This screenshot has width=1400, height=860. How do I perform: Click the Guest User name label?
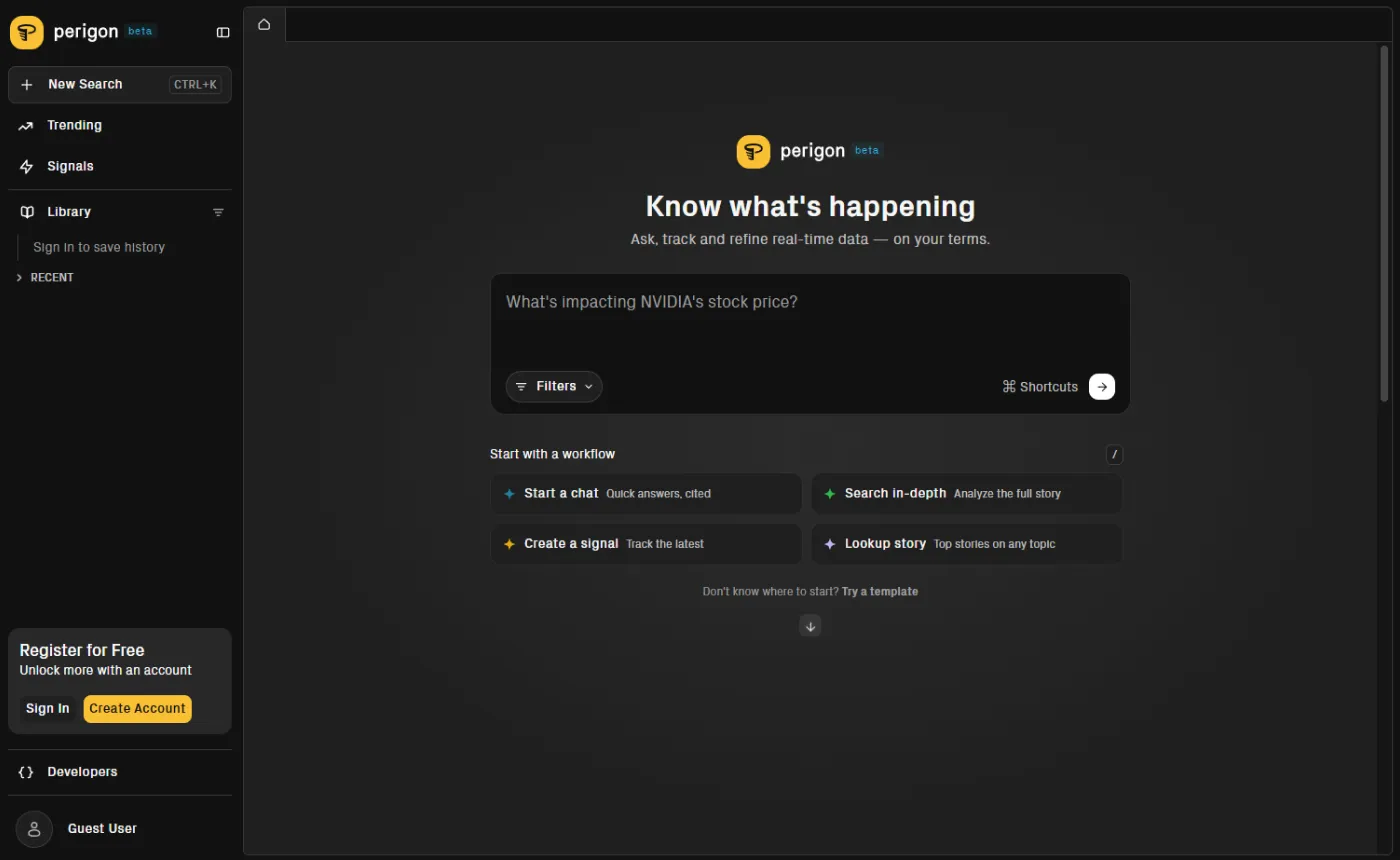pyautogui.click(x=102, y=829)
